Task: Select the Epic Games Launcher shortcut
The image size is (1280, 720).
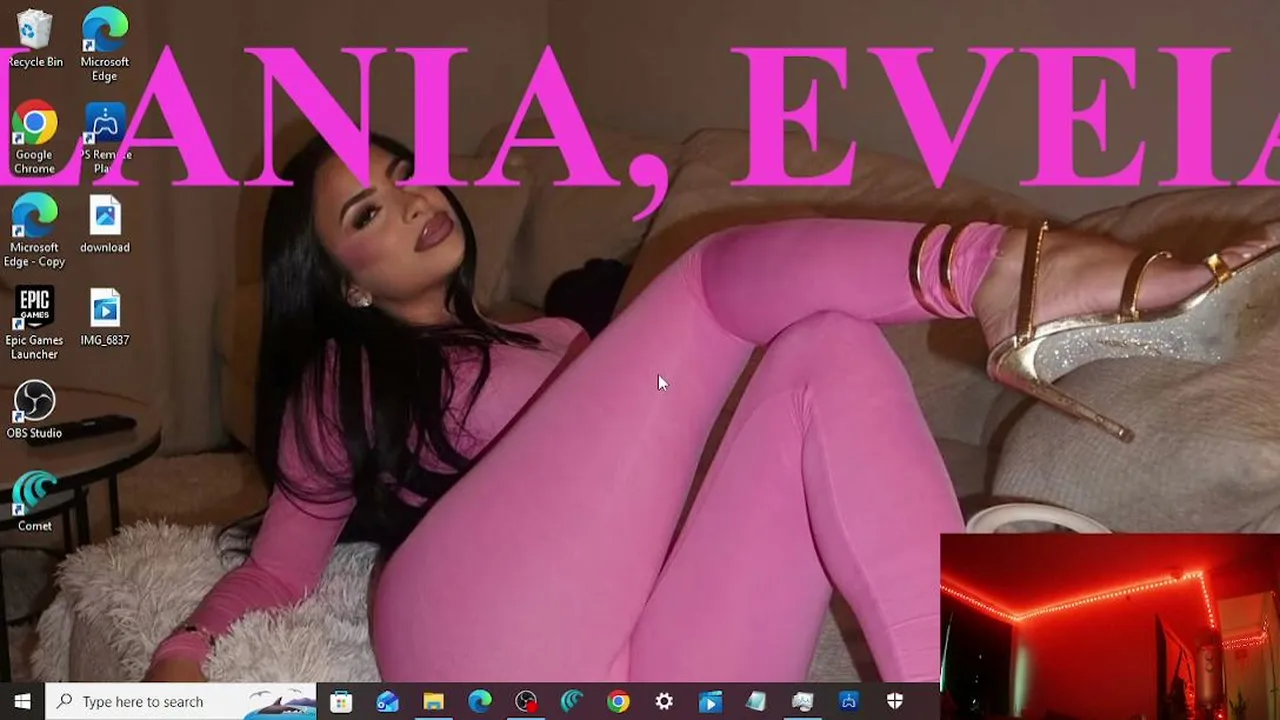Action: (34, 324)
